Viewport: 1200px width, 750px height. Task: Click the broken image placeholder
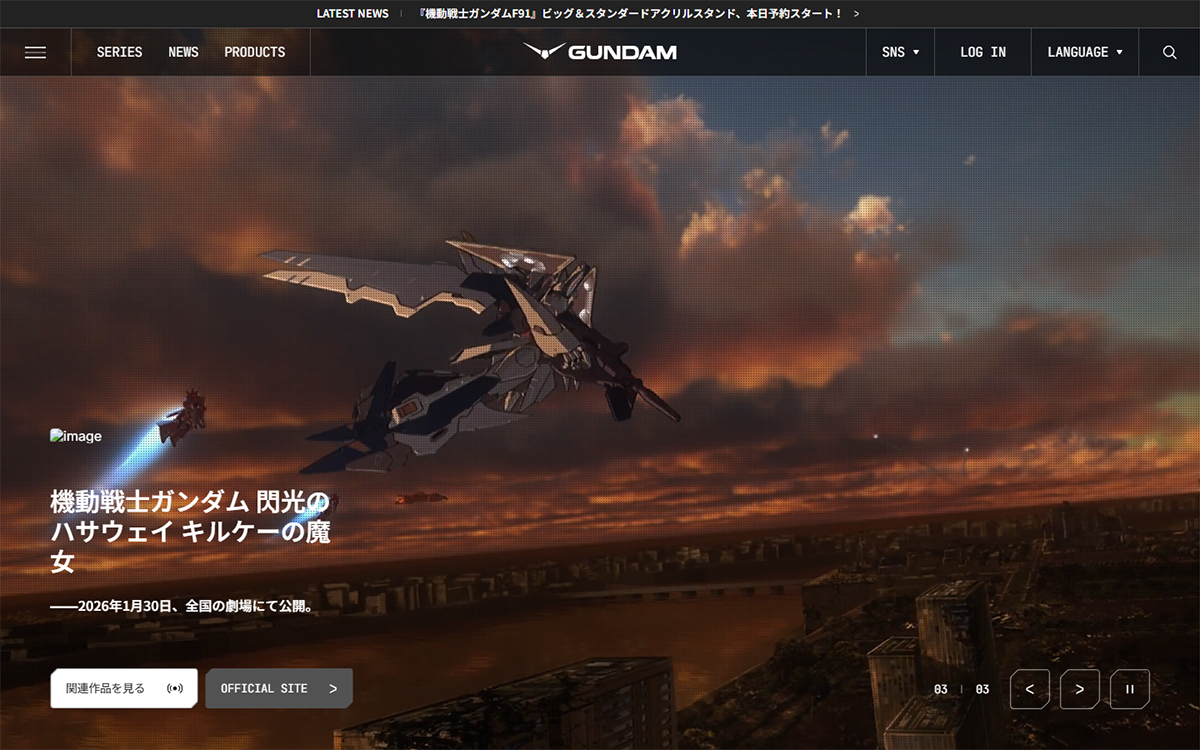pyautogui.click(x=76, y=436)
